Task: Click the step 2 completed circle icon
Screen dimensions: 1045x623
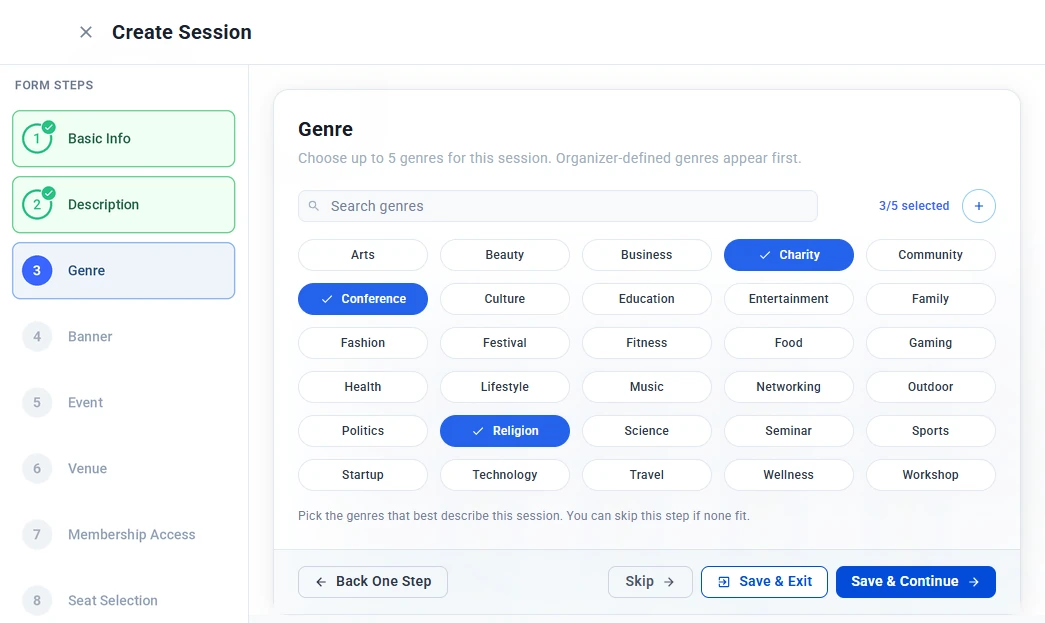Action: [37, 204]
